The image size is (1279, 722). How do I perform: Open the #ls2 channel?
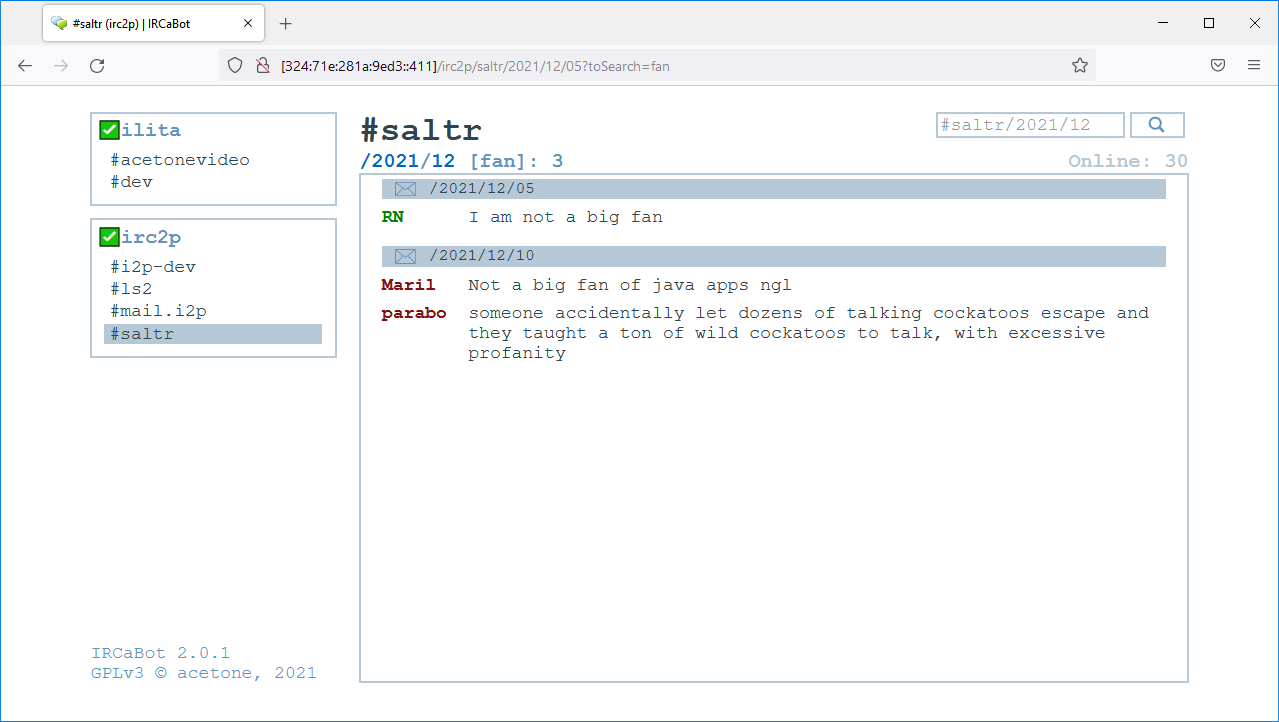pos(132,289)
